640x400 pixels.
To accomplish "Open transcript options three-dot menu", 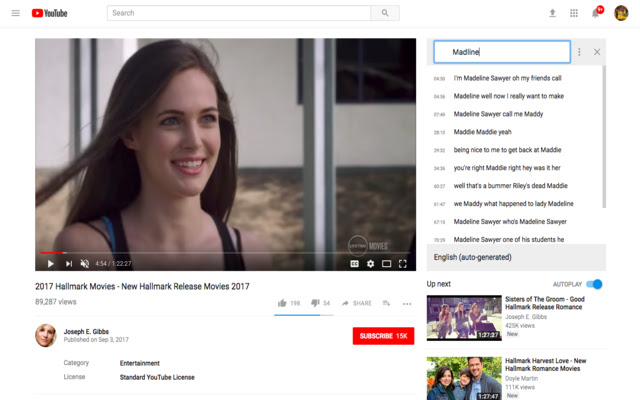I will point(579,52).
